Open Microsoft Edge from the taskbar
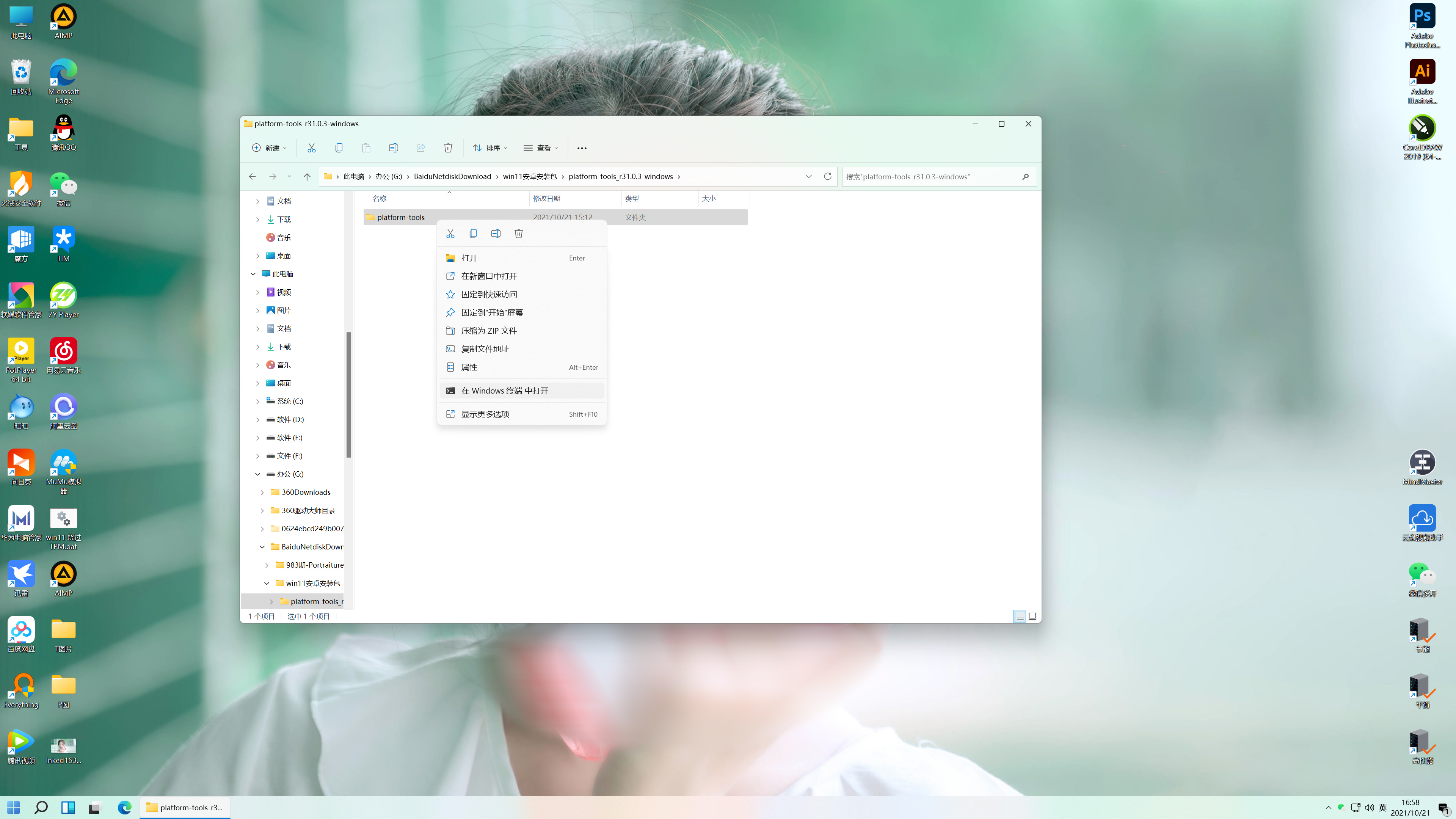This screenshot has height=819, width=1456. click(124, 807)
